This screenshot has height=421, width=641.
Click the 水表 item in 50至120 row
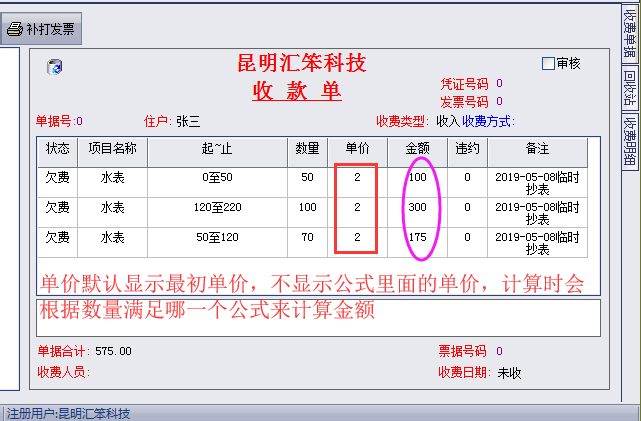(112, 242)
